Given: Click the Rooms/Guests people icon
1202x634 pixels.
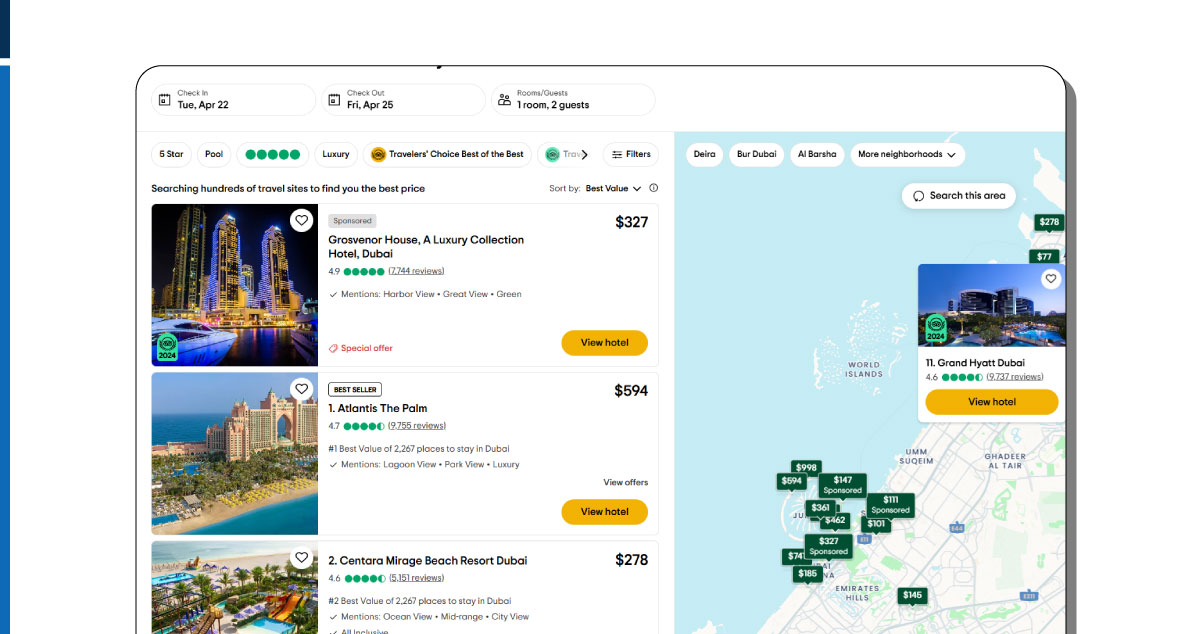Looking at the screenshot, I should point(503,99).
